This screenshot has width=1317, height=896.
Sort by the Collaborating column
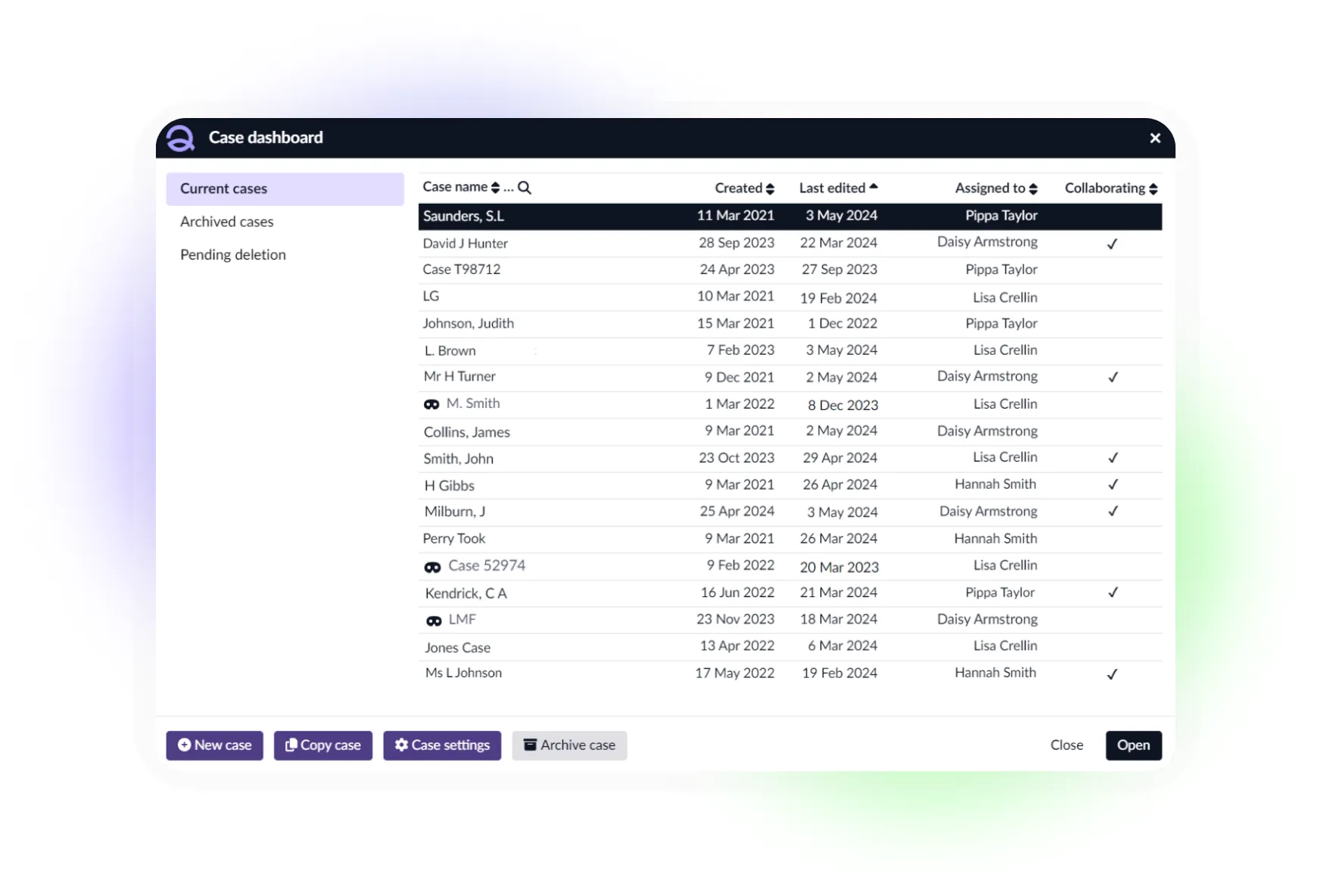(x=1110, y=188)
